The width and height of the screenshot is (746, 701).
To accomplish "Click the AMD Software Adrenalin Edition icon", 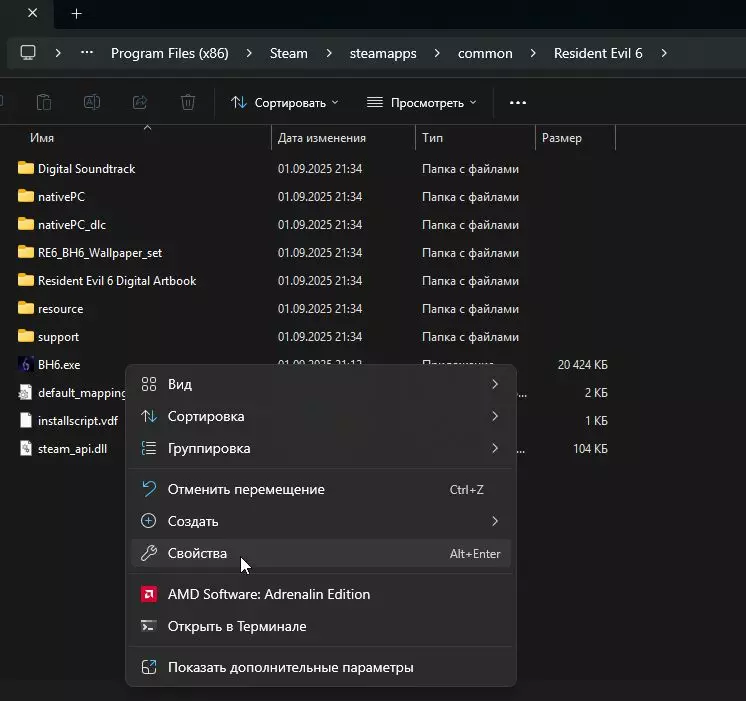I will (x=149, y=594).
